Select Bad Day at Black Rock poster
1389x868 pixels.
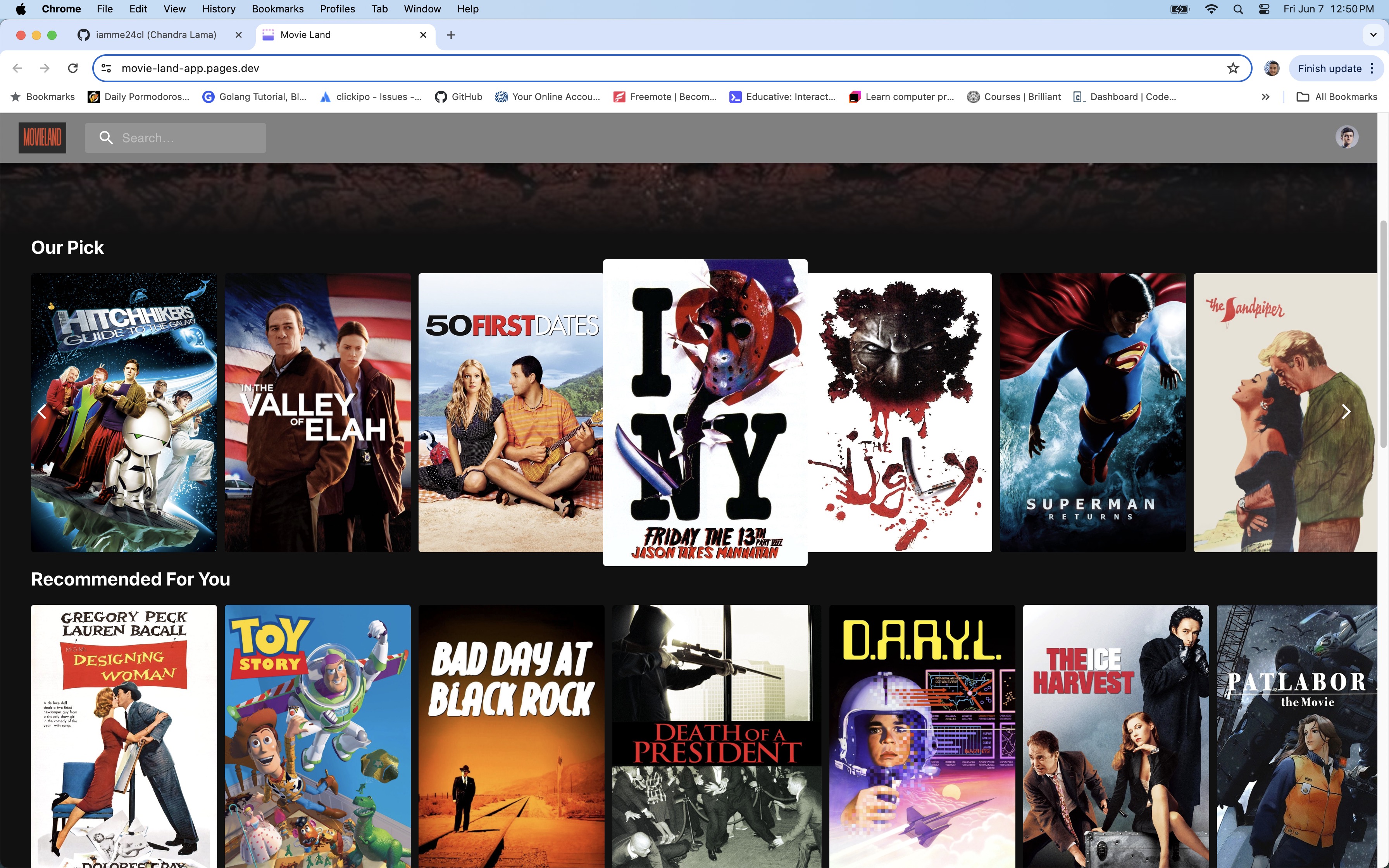(512, 737)
